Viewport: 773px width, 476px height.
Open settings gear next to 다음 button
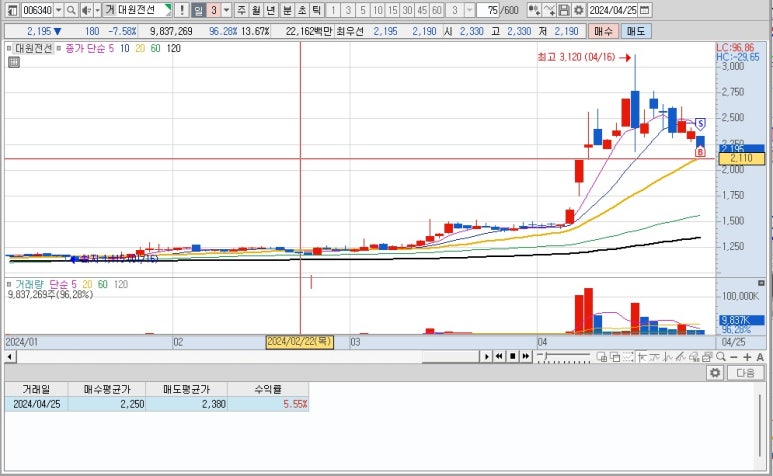715,373
